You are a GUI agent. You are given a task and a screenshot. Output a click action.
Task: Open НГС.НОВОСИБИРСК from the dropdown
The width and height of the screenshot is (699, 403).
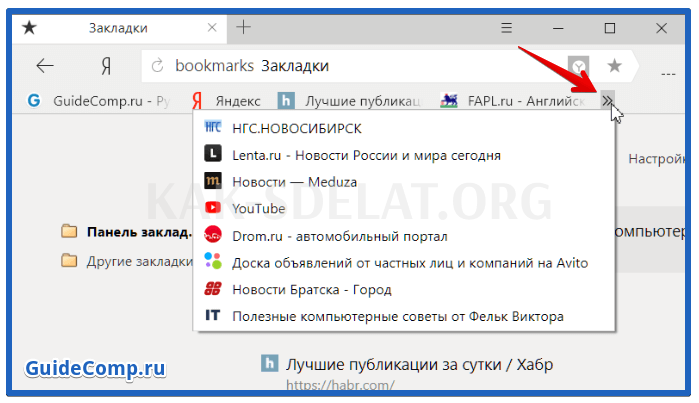pos(404,128)
